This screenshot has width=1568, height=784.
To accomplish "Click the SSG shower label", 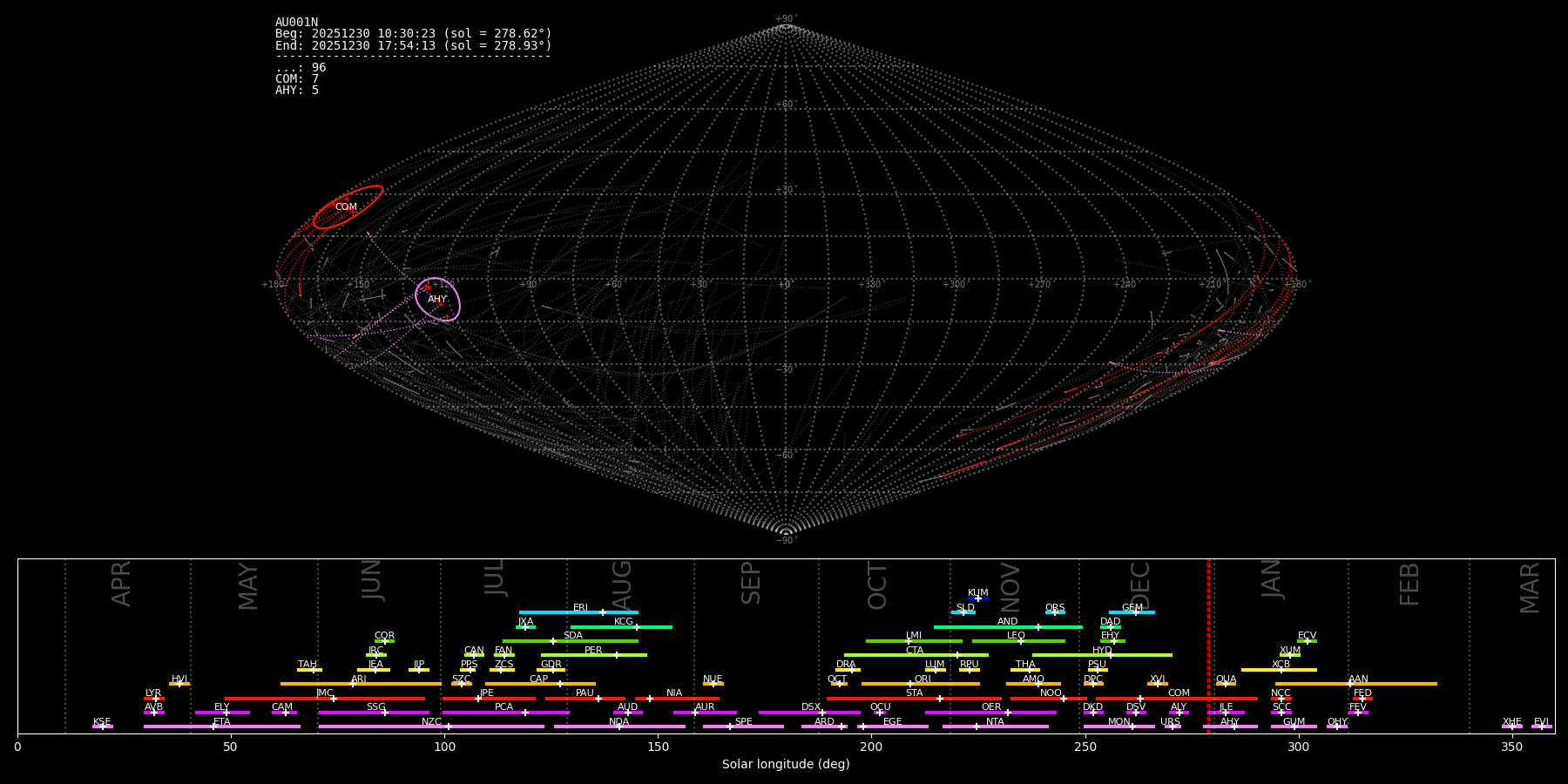I will tap(375, 707).
